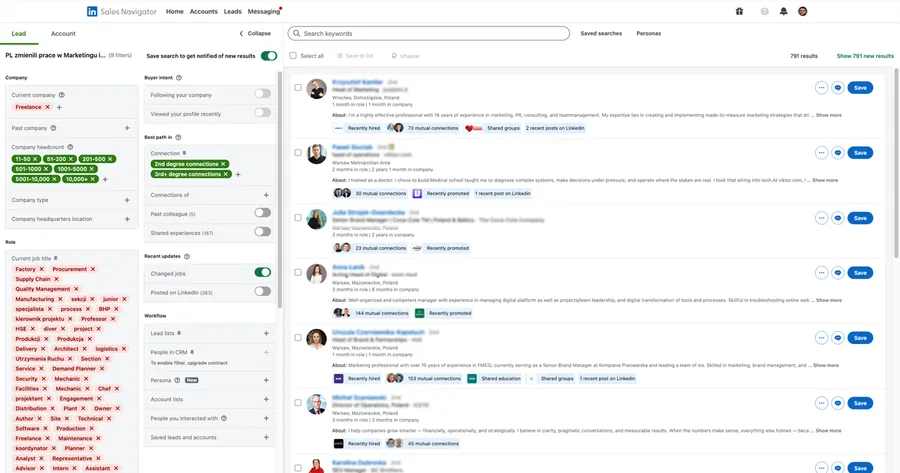Expand Past company filter

pos(127,128)
